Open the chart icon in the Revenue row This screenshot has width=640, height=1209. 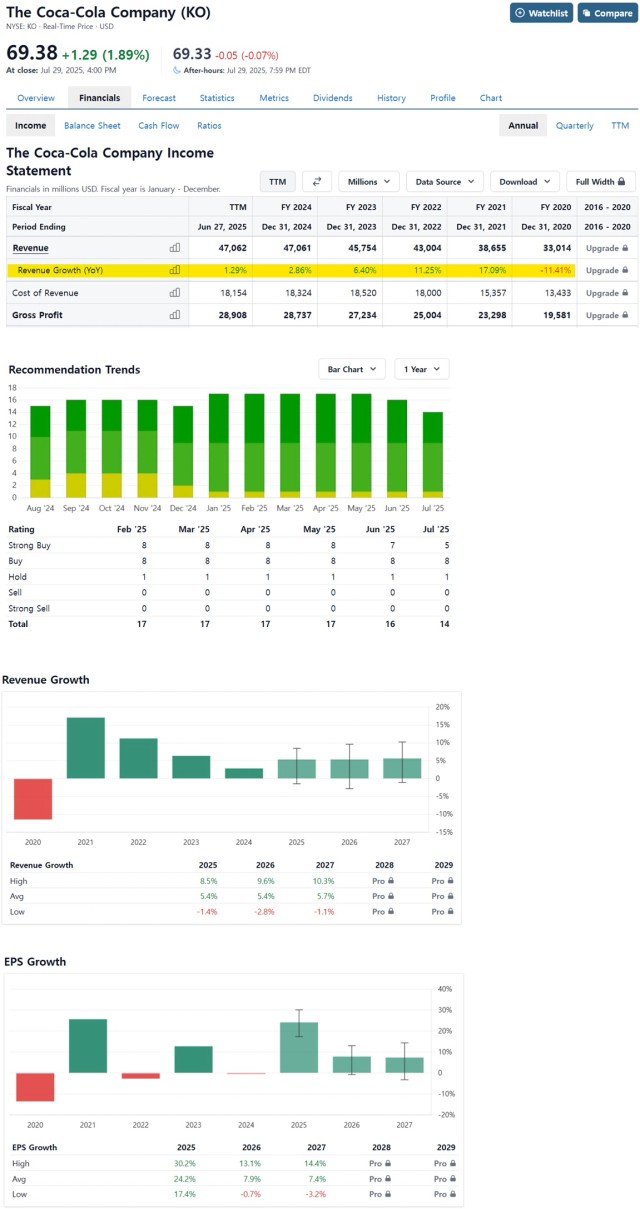[x=175, y=247]
